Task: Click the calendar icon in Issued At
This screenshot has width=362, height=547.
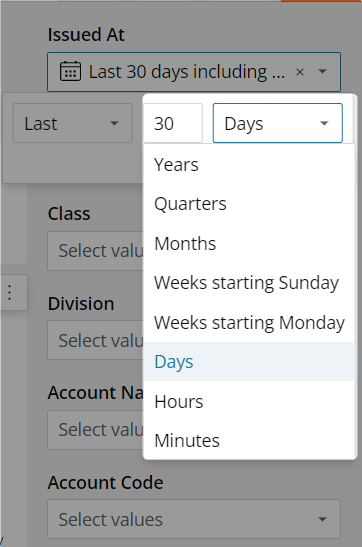Action: pos(70,71)
